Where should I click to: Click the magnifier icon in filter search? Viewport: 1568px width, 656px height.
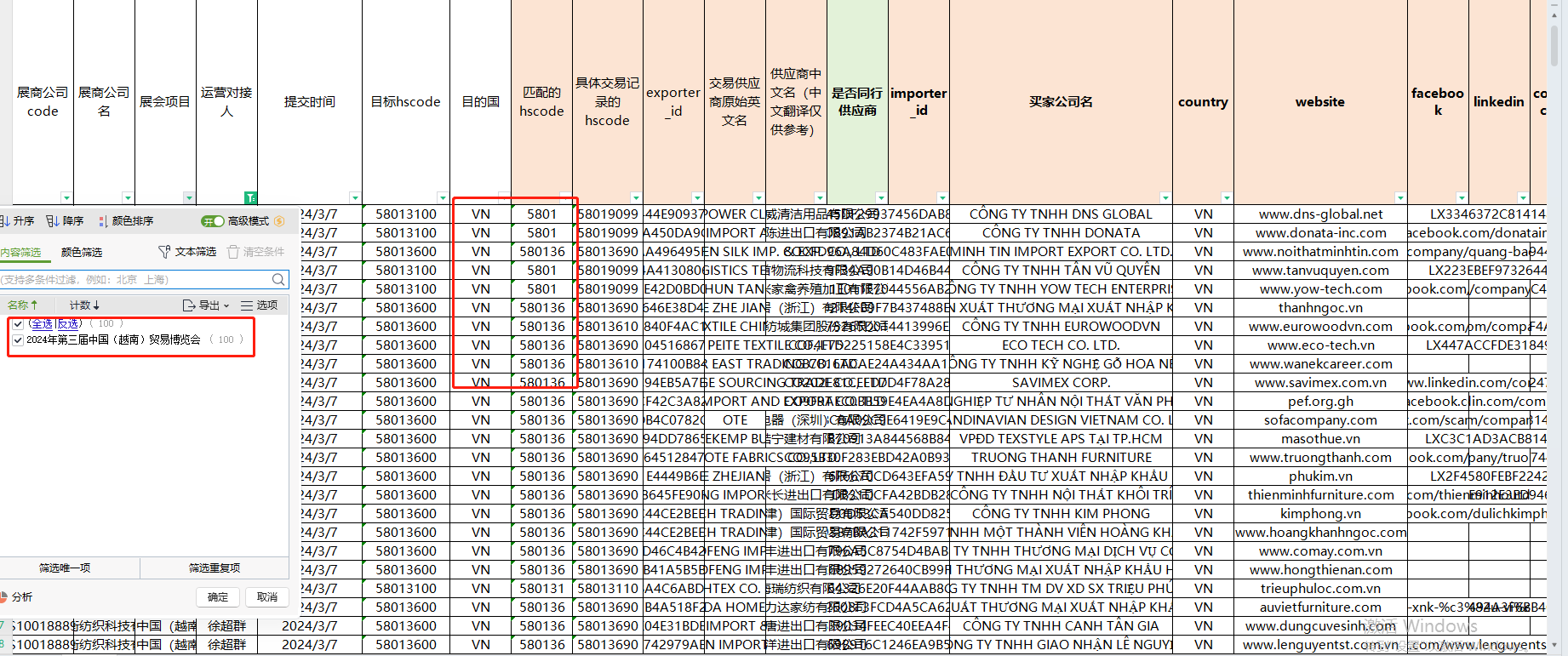click(x=278, y=280)
